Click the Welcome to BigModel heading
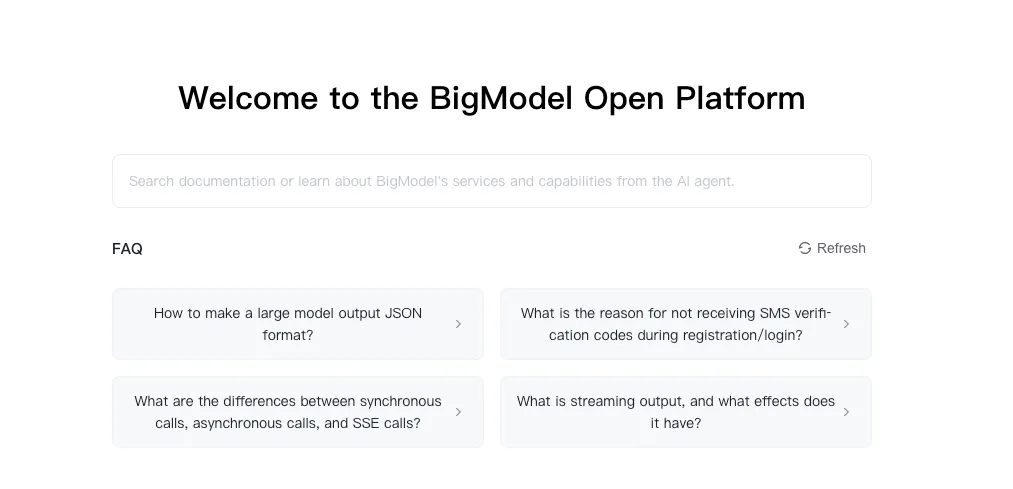 [491, 98]
